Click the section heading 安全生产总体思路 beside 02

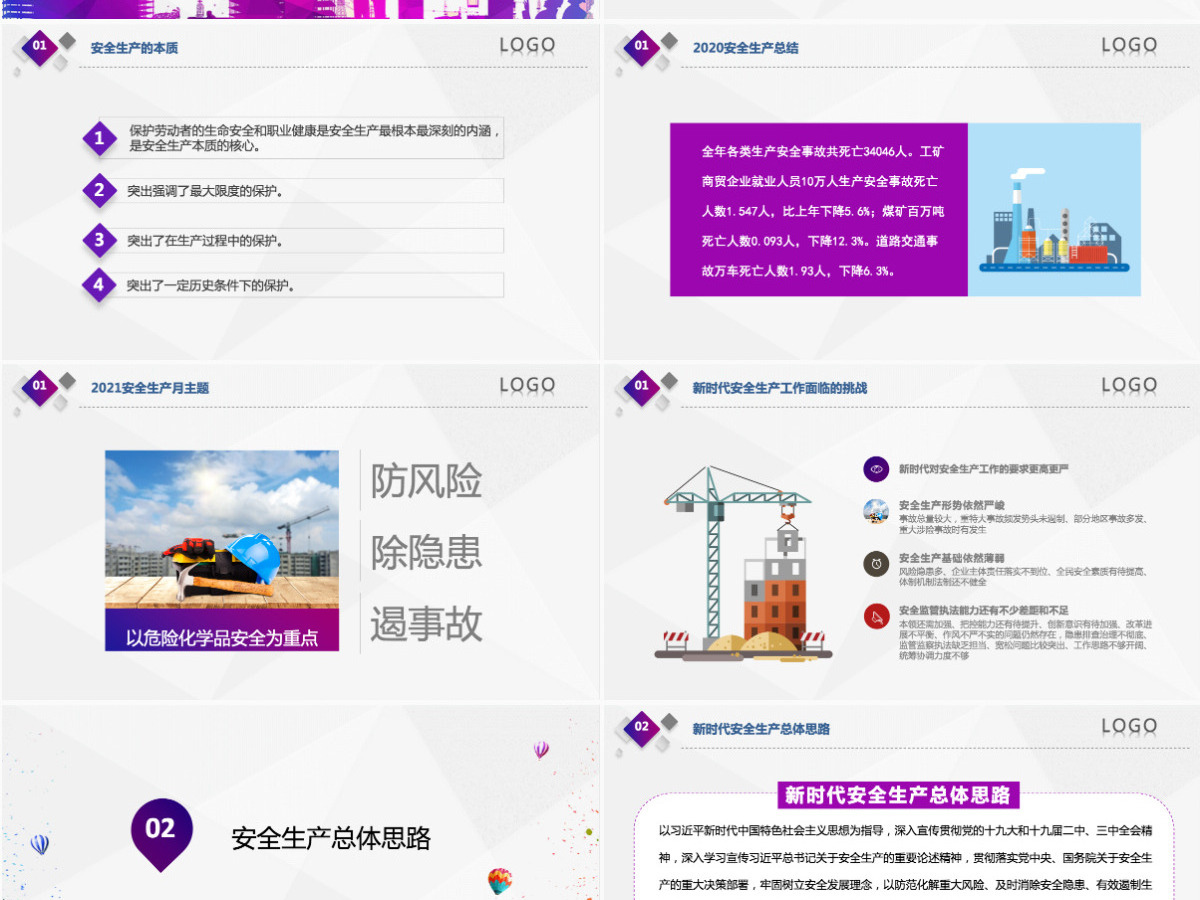click(x=331, y=838)
